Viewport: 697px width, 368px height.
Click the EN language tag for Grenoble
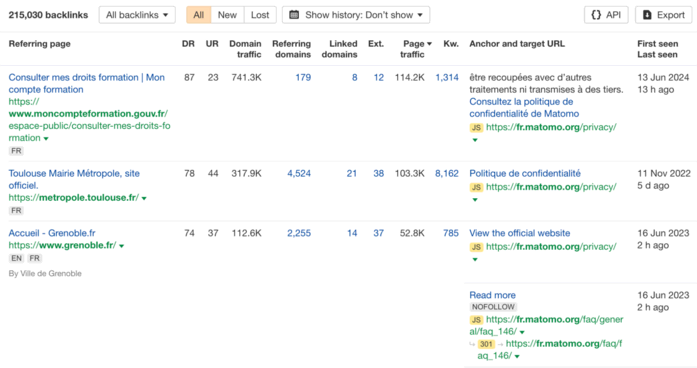pyautogui.click(x=16, y=258)
